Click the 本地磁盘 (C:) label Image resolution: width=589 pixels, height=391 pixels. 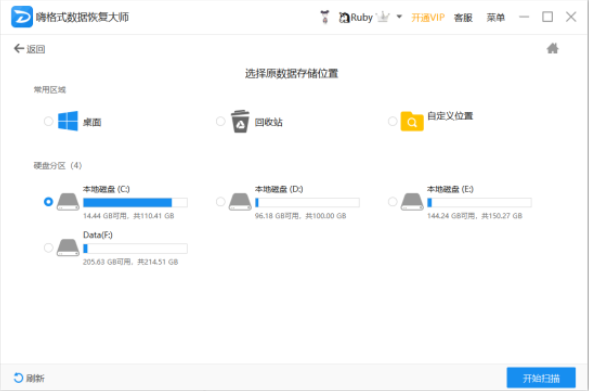(x=106, y=189)
